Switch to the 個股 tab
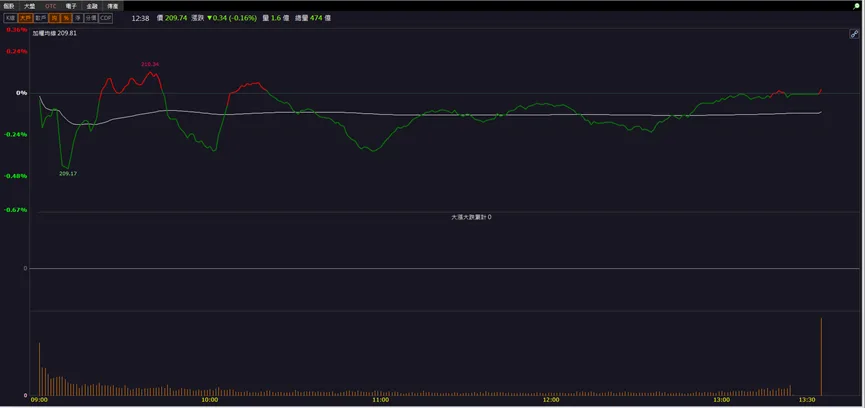Image resolution: width=865 pixels, height=408 pixels. tap(9, 6)
